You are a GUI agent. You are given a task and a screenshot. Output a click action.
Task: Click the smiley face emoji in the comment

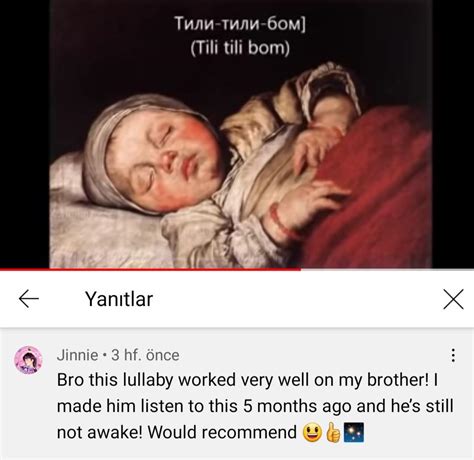coord(312,432)
